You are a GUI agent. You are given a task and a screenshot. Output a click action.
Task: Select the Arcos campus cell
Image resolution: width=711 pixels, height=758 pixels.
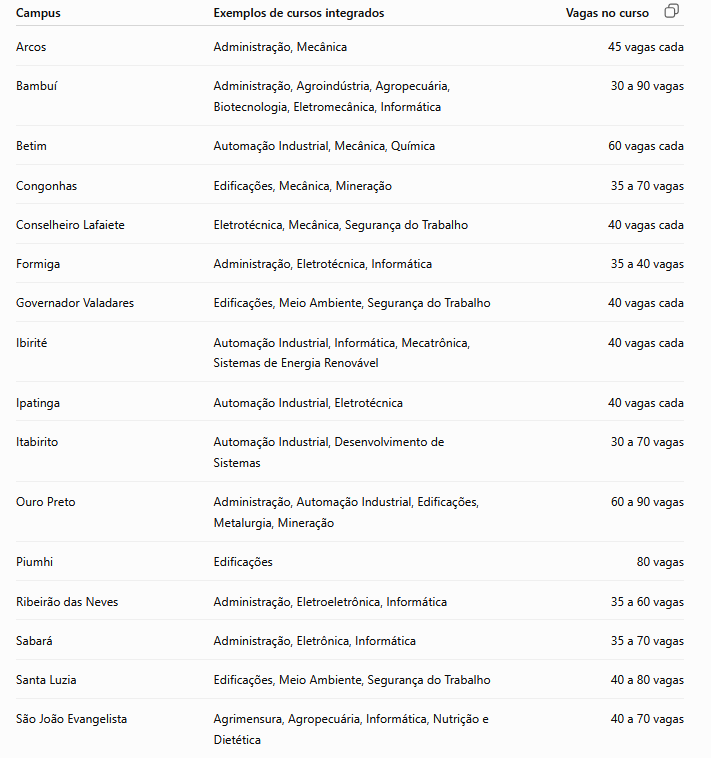click(x=31, y=47)
